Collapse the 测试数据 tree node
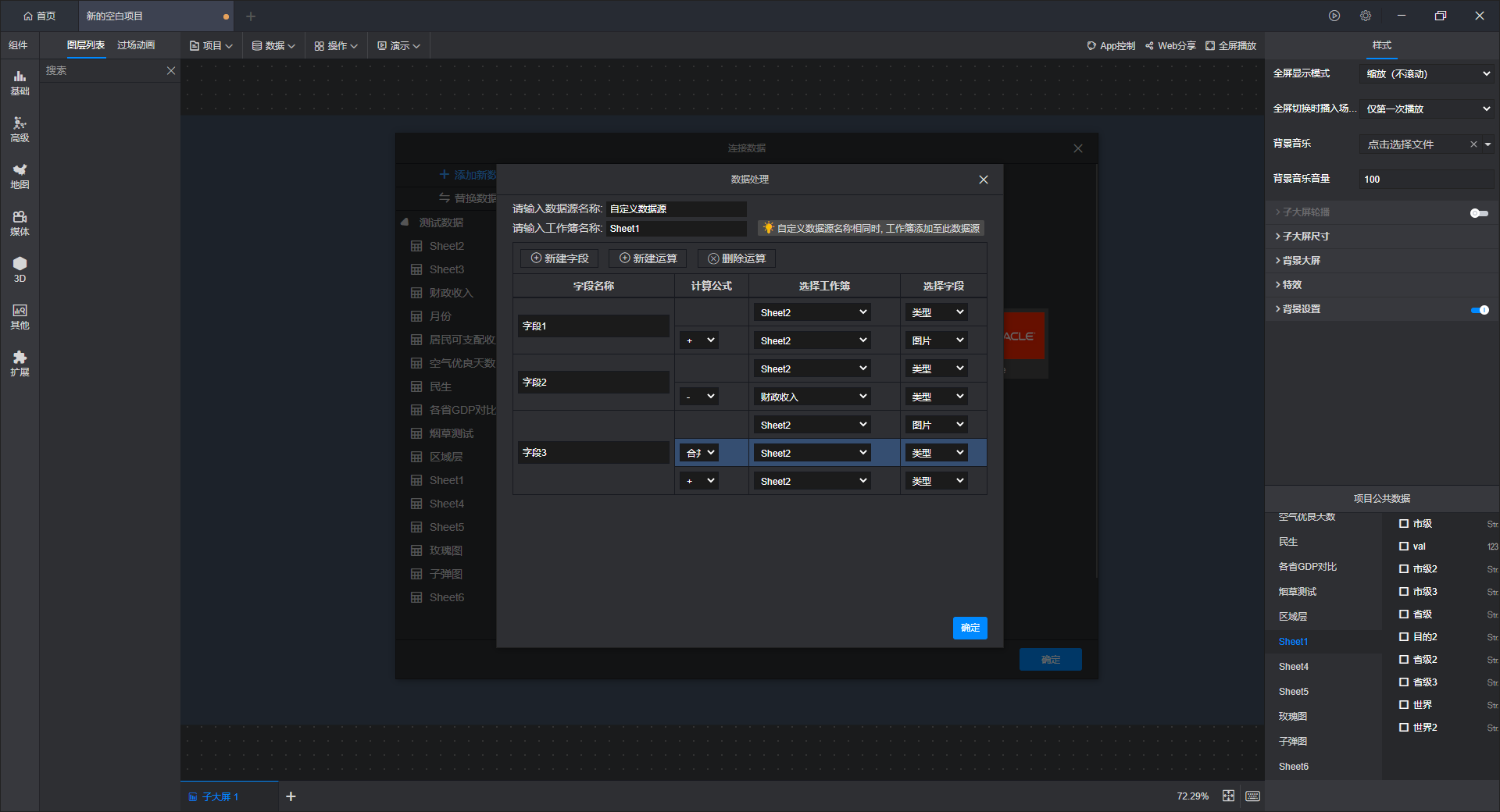 point(405,223)
